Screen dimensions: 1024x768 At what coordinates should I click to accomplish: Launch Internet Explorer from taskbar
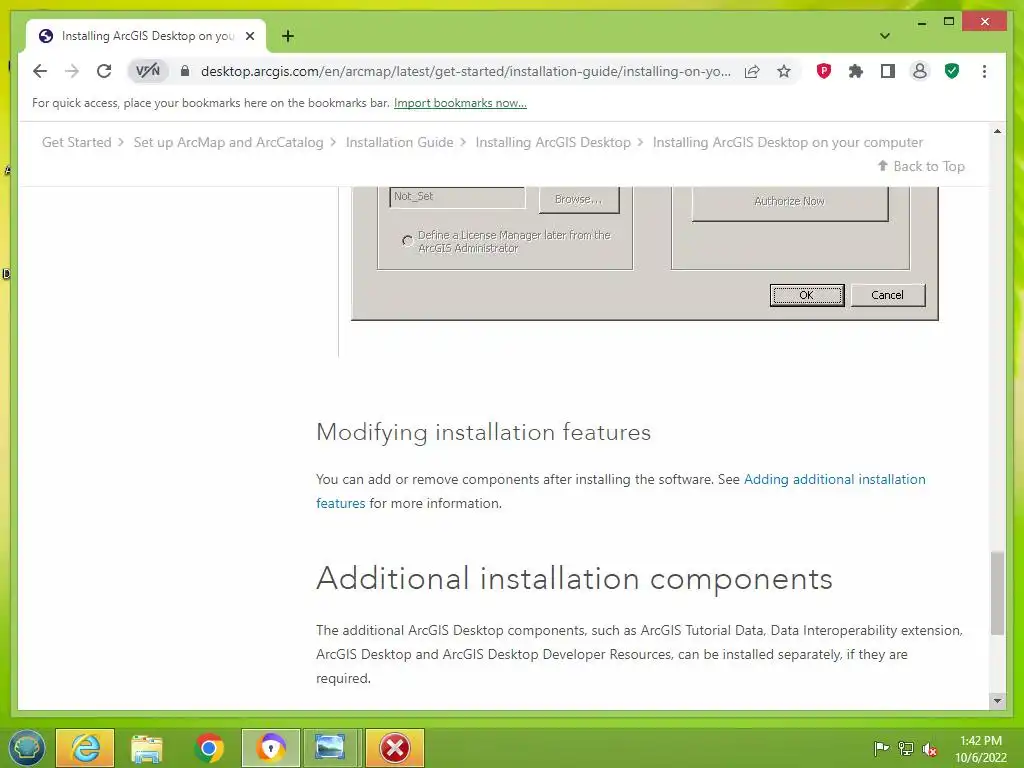[x=86, y=748]
